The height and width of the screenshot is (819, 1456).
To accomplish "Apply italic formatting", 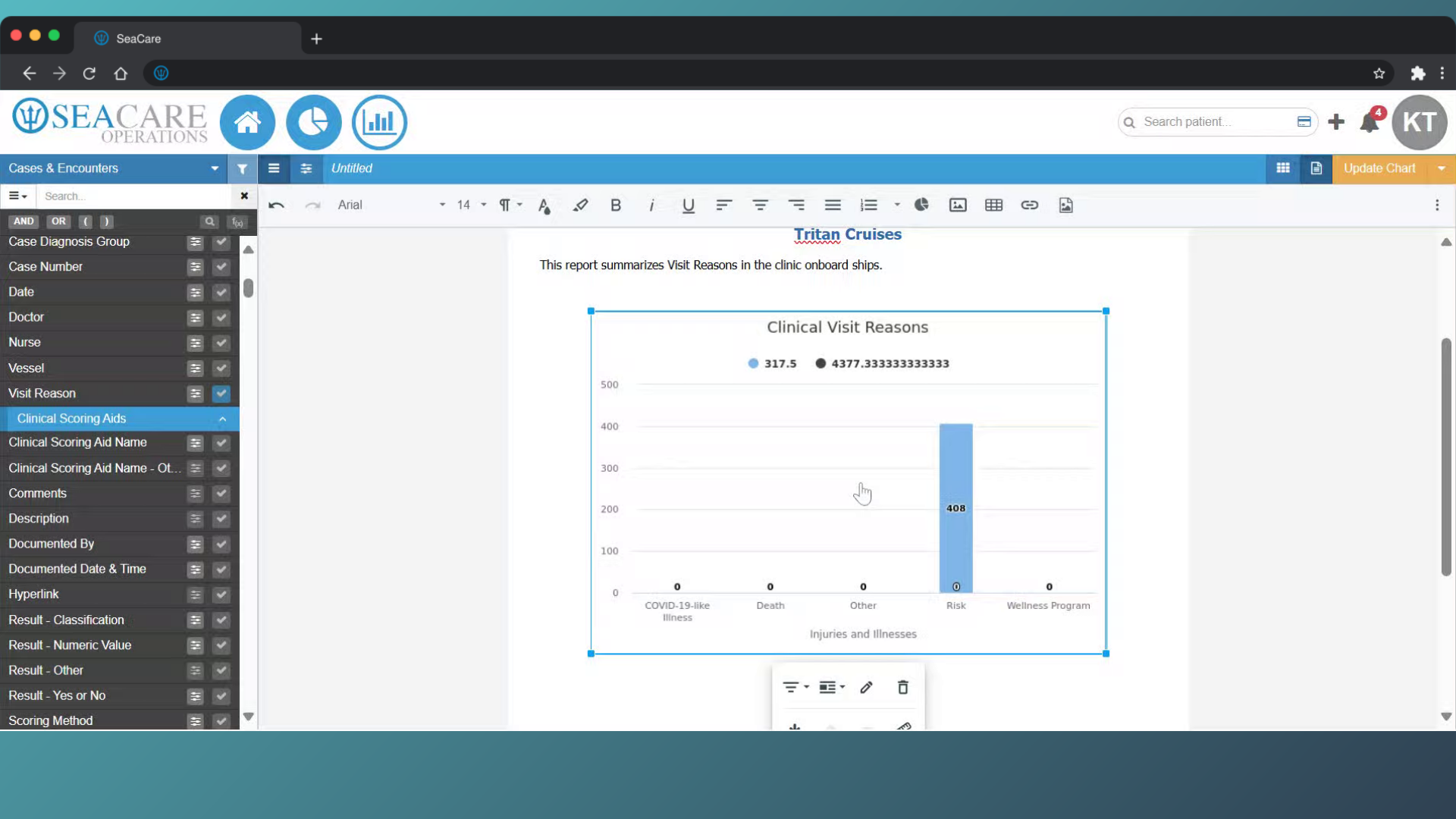I will point(651,206).
